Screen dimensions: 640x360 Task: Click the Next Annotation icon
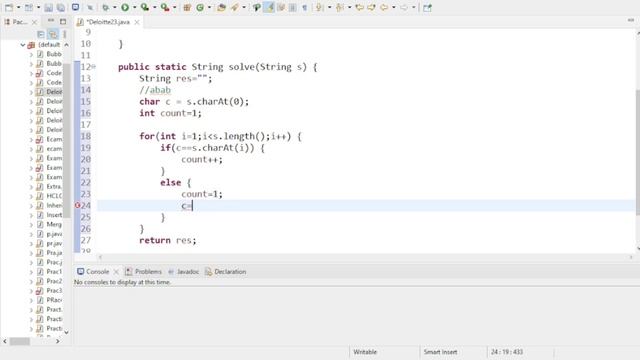(320, 7)
